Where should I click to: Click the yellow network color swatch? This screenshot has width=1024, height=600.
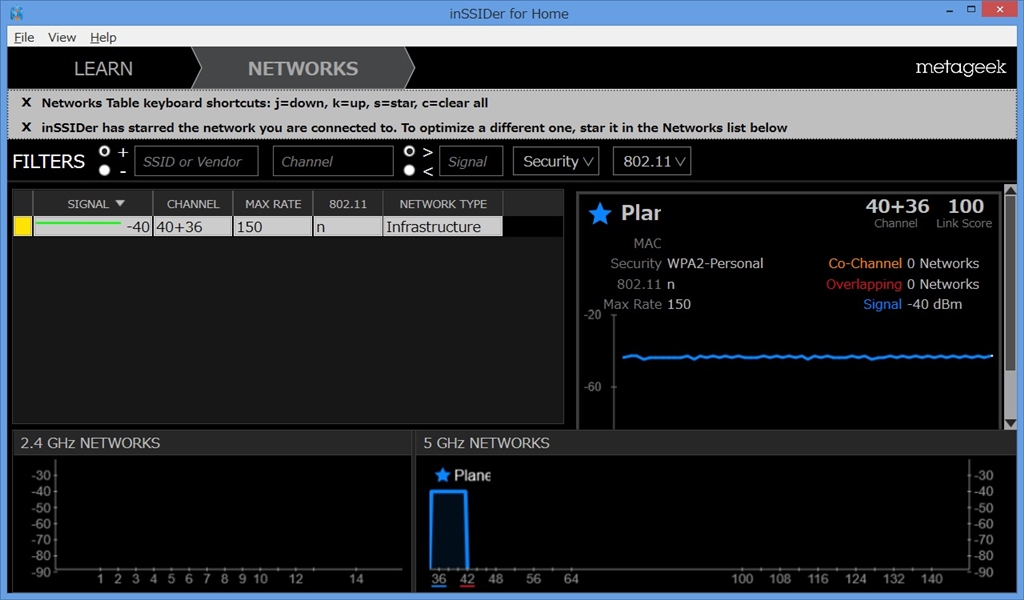click(23, 227)
